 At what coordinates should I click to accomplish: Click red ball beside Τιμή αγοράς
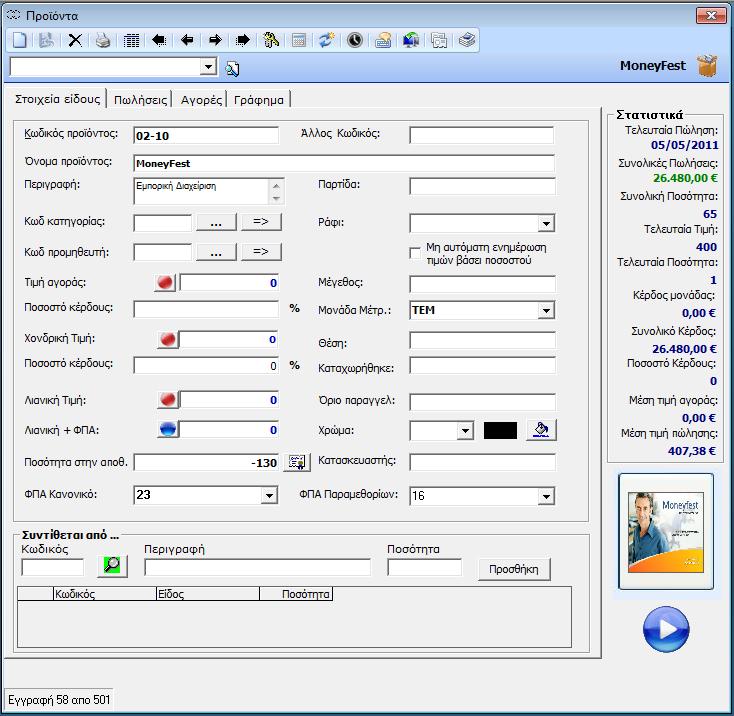[x=165, y=283]
